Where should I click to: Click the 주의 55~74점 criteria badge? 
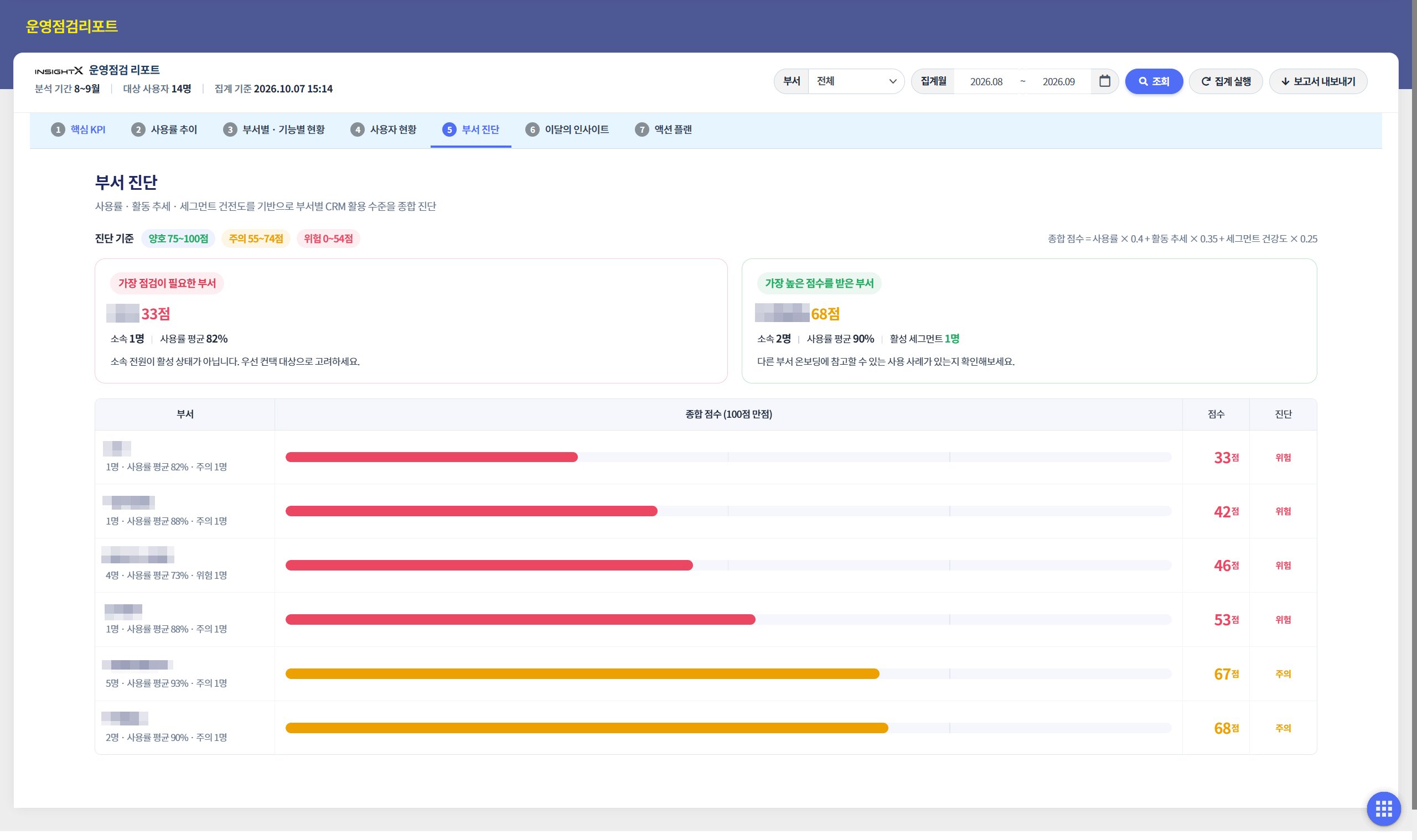point(256,238)
